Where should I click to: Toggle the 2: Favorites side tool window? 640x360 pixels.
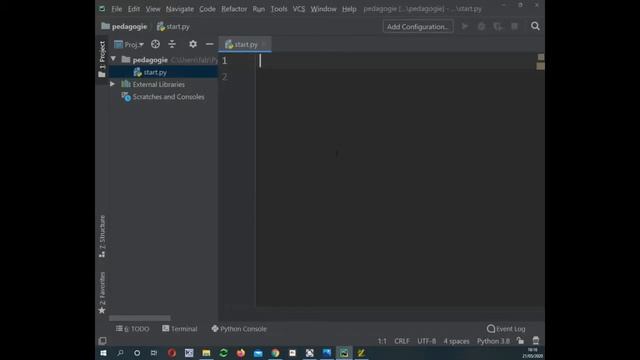click(102, 293)
